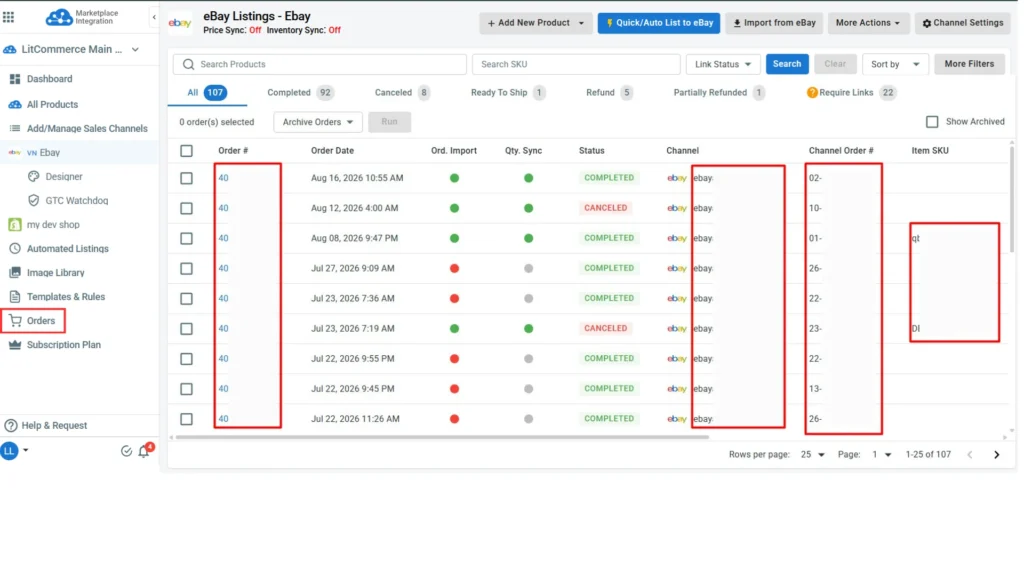The height and width of the screenshot is (576, 1024).
Task: Switch to the Refund tab
Action: [x=609, y=93]
